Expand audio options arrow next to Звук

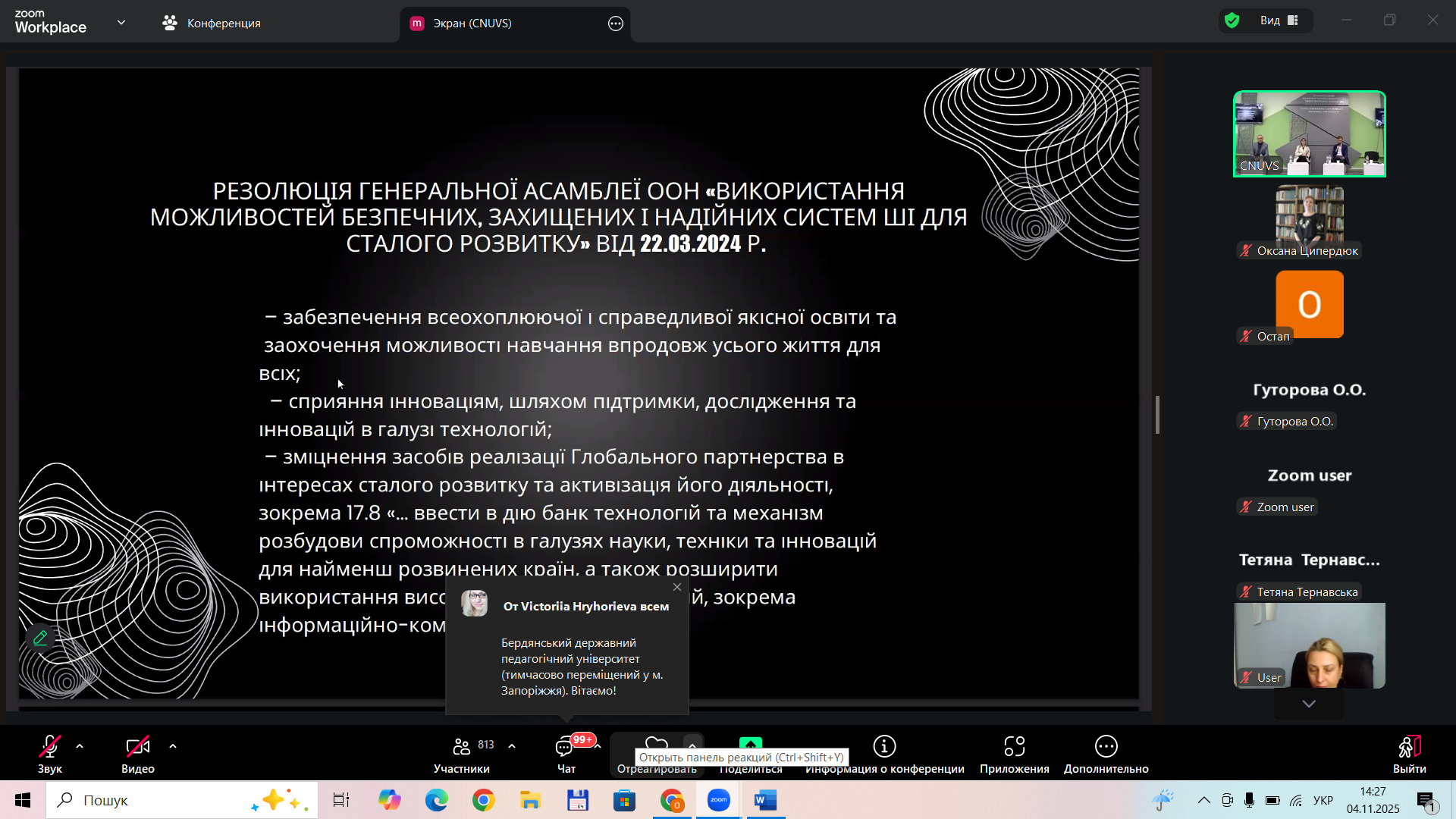coord(80,747)
